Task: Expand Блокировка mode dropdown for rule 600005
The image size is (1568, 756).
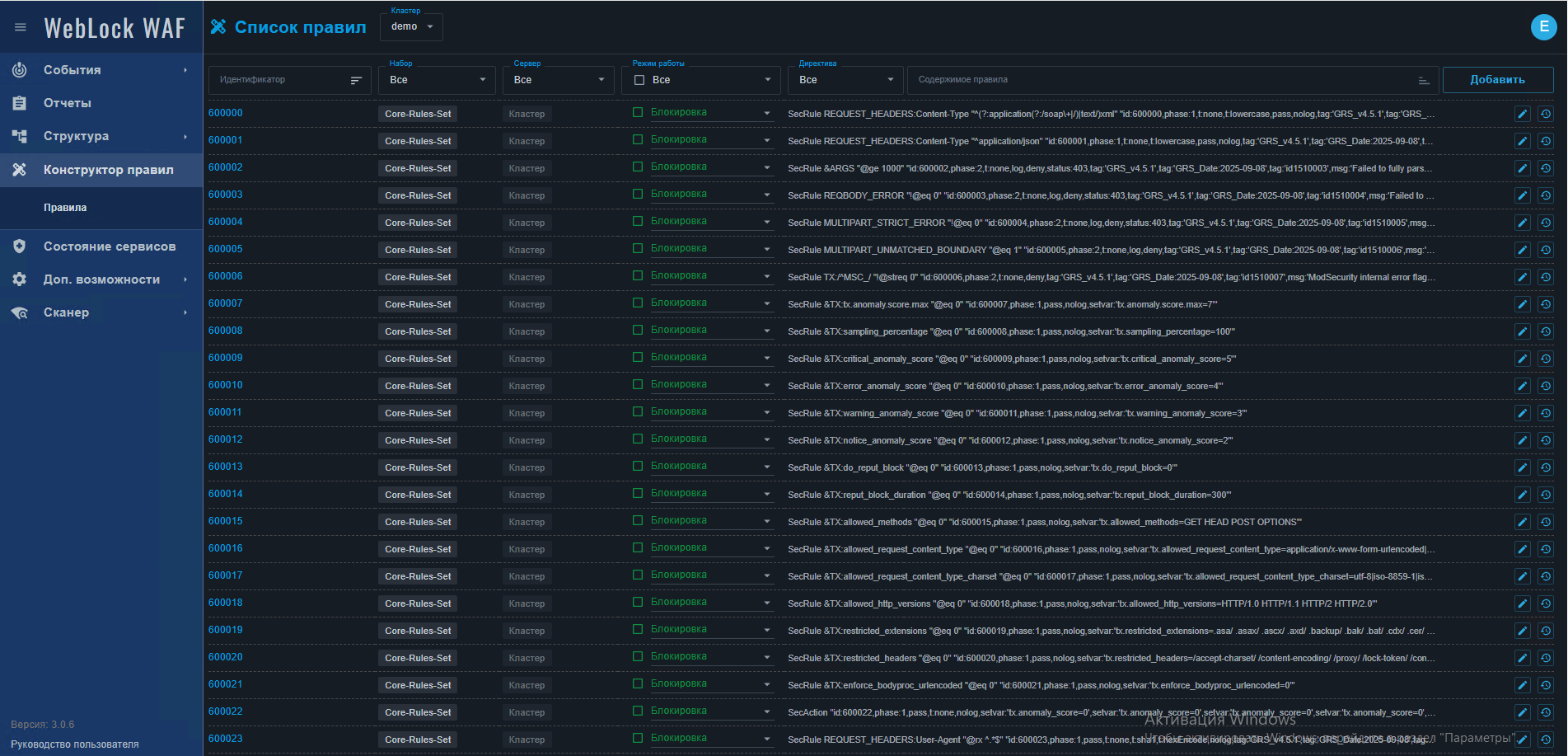Action: point(766,250)
